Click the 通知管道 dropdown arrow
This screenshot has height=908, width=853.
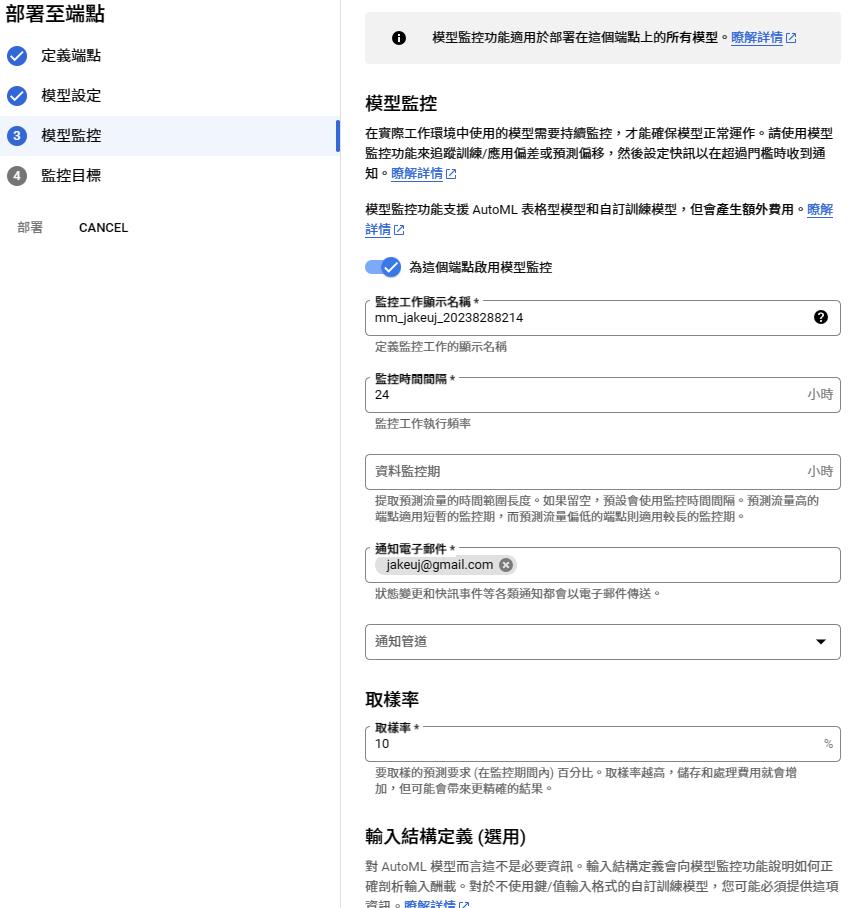pyautogui.click(x=821, y=642)
